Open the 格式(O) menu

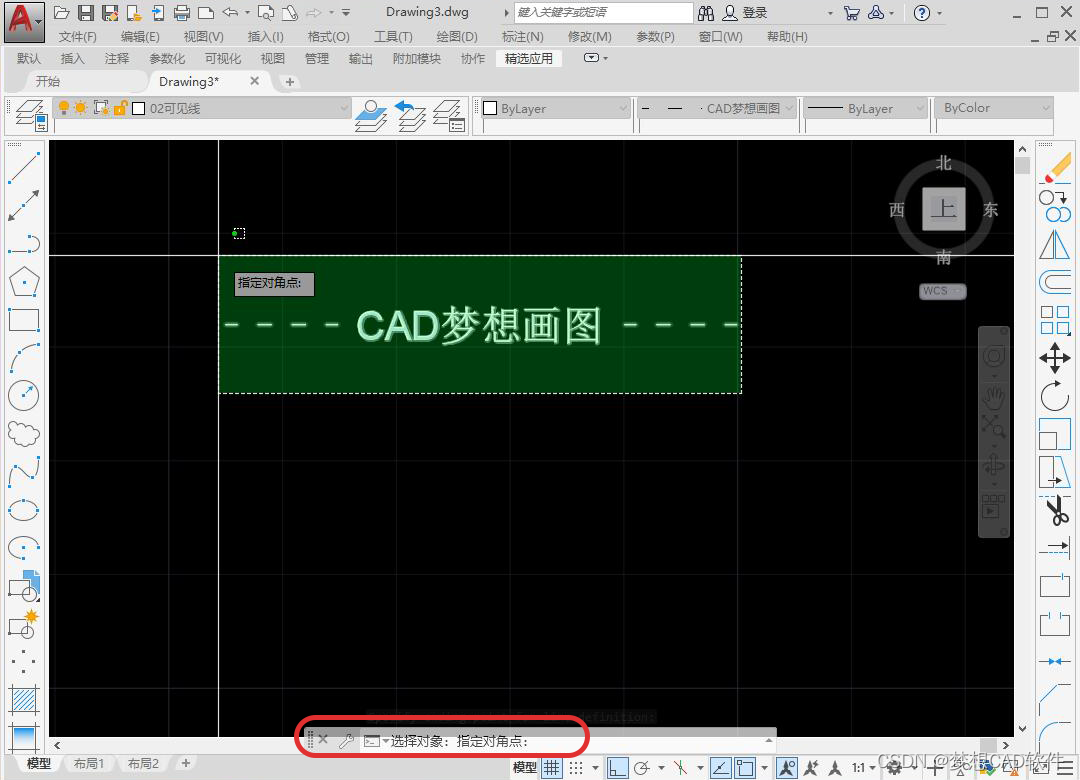click(330, 36)
